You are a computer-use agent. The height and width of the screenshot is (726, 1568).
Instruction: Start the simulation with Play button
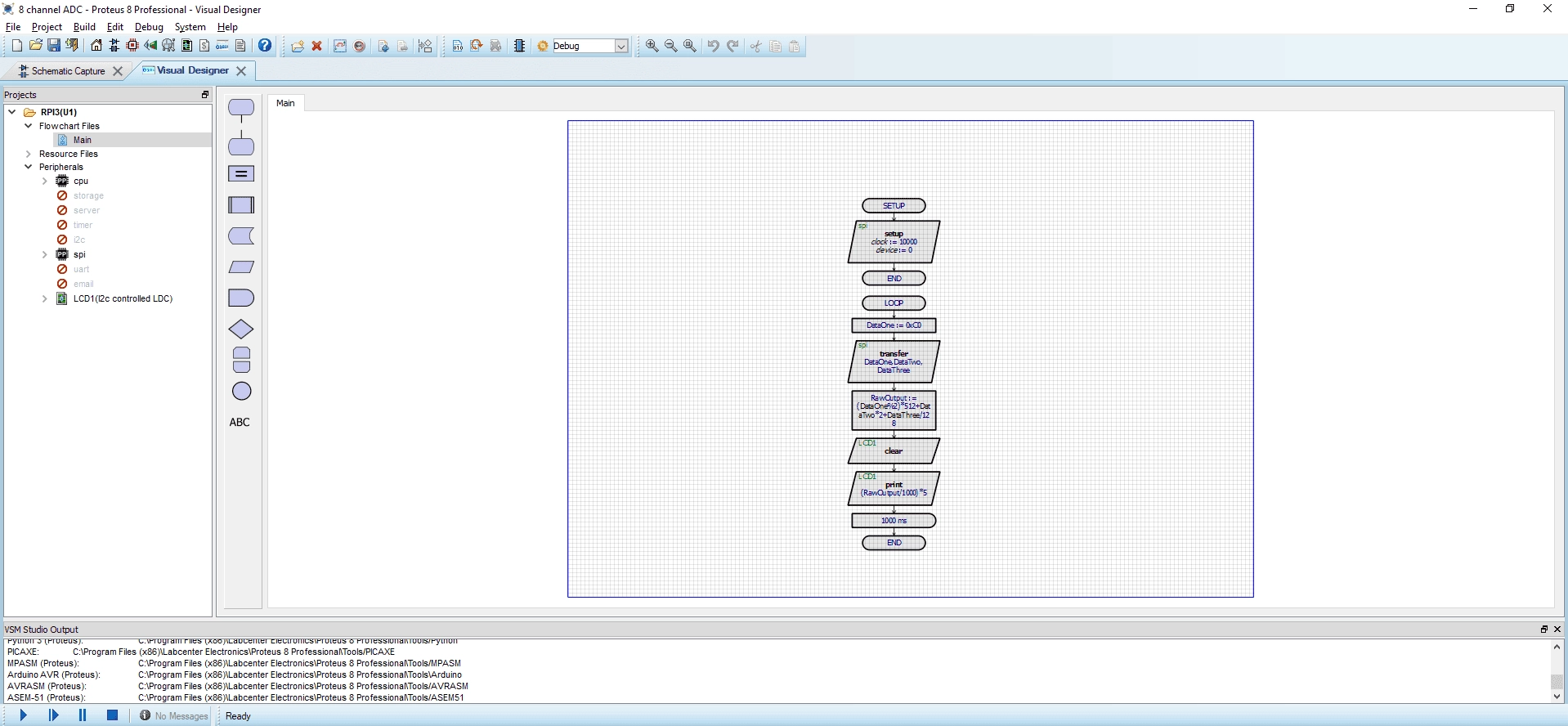coord(24,715)
